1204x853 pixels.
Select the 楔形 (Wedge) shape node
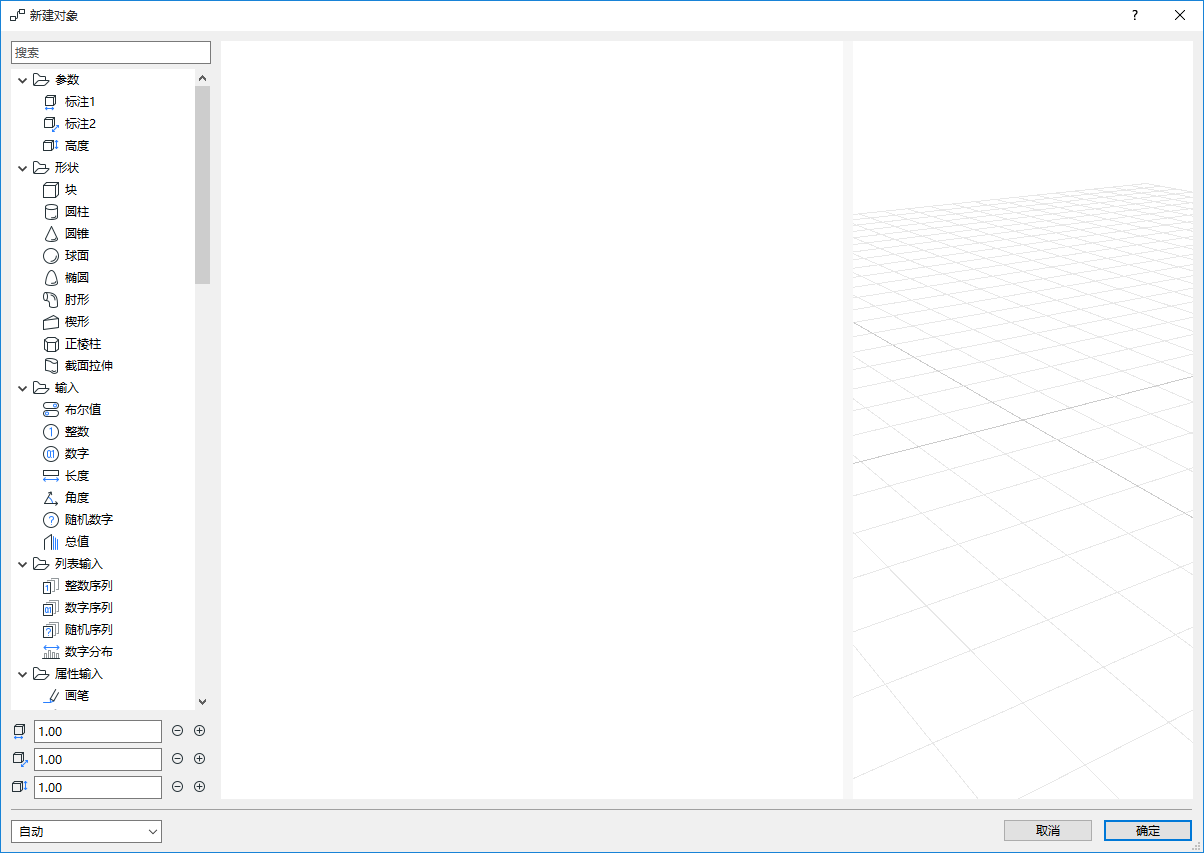pos(73,321)
